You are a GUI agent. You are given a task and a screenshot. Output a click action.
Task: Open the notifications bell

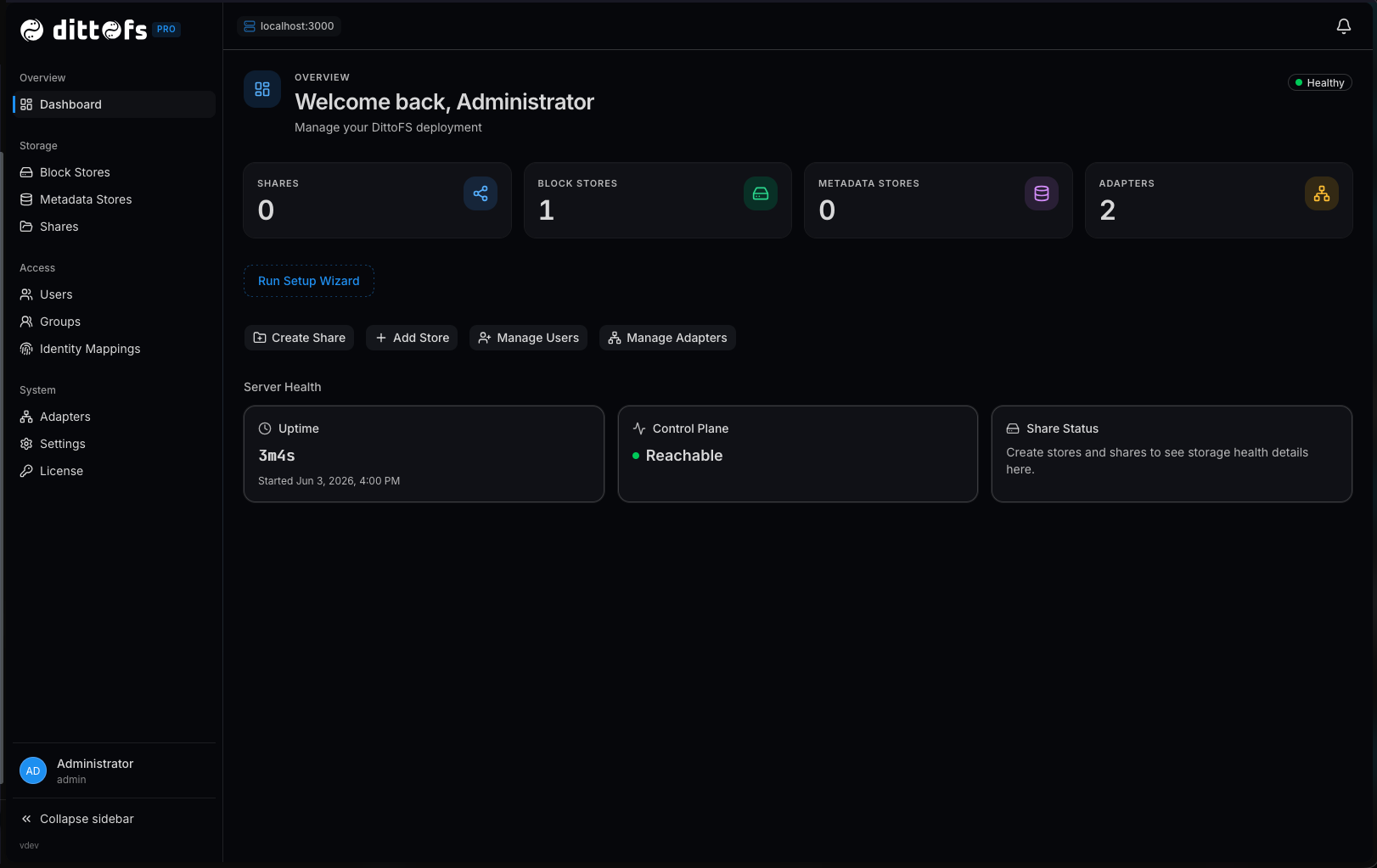[x=1343, y=26]
